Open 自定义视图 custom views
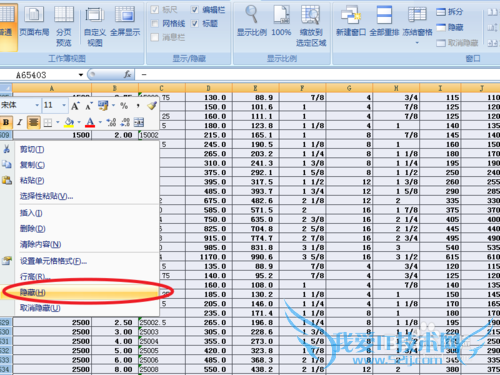Screen dimensions: 500x375 pos(95,26)
